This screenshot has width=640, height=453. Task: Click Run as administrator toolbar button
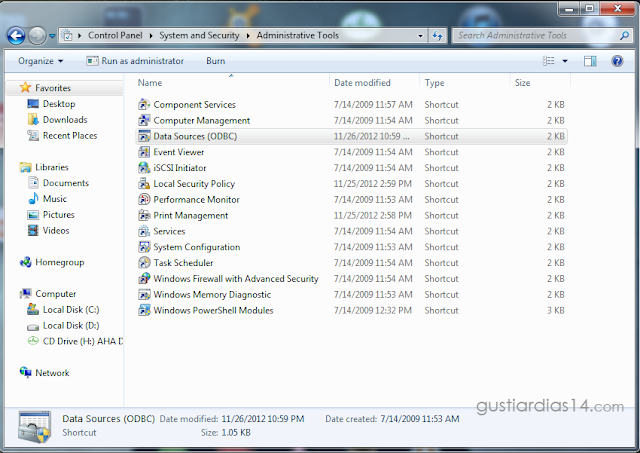click(135, 61)
